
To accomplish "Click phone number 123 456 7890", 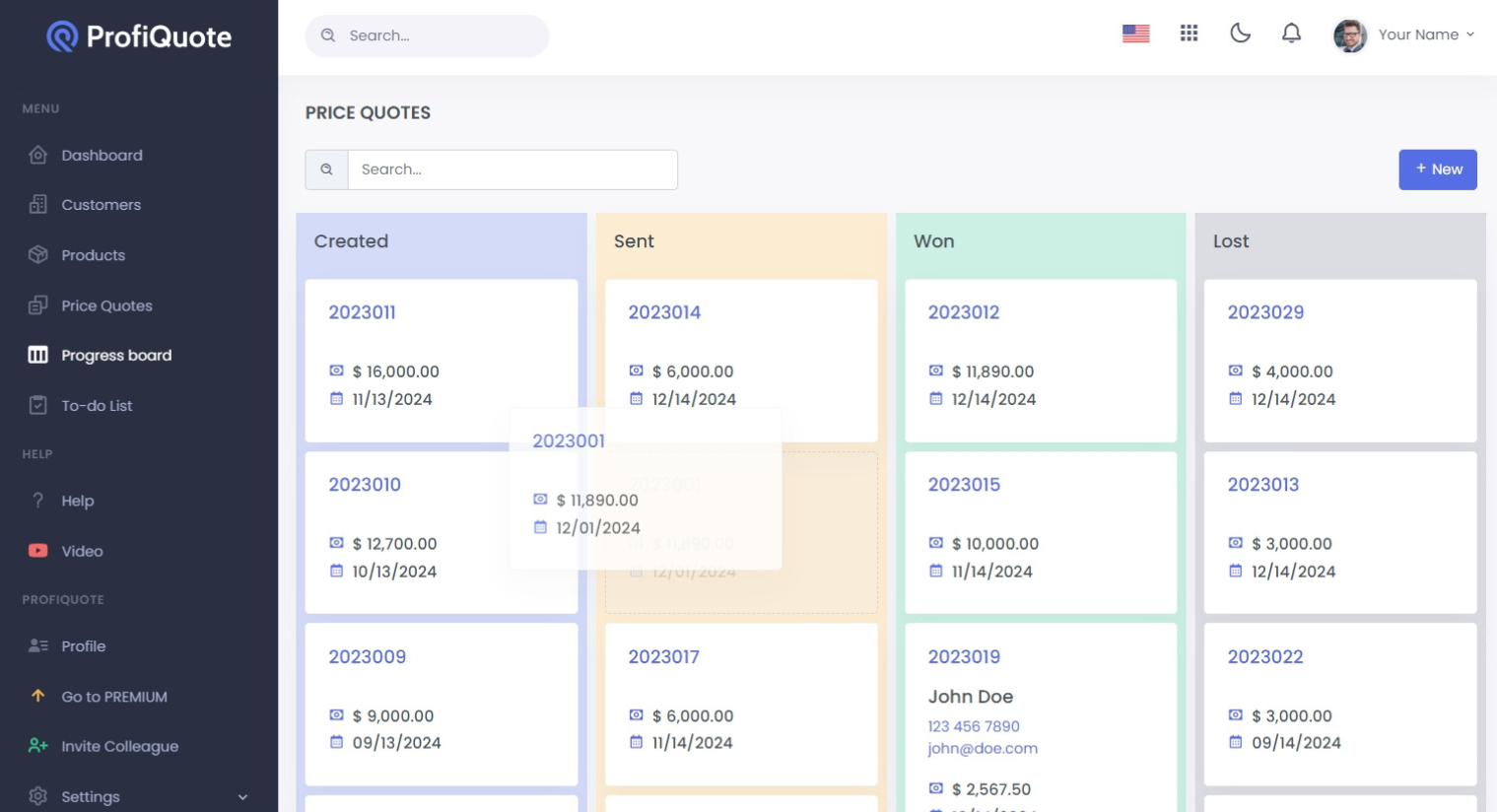I will point(974,726).
